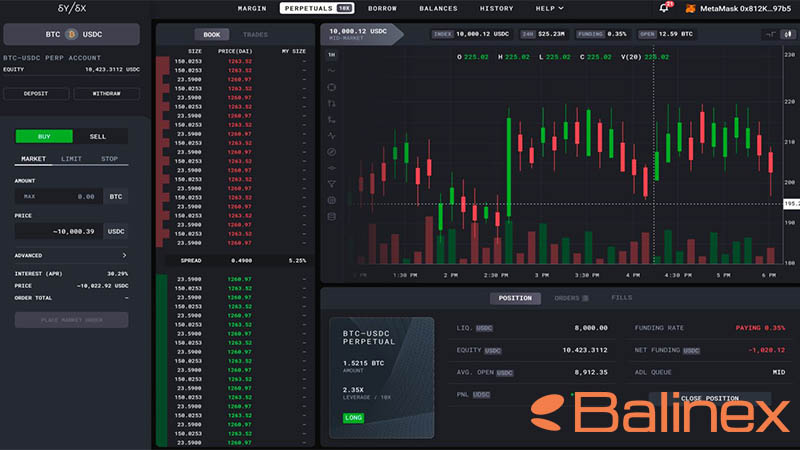Click the PRICE(DAI) column header

(x=235, y=51)
